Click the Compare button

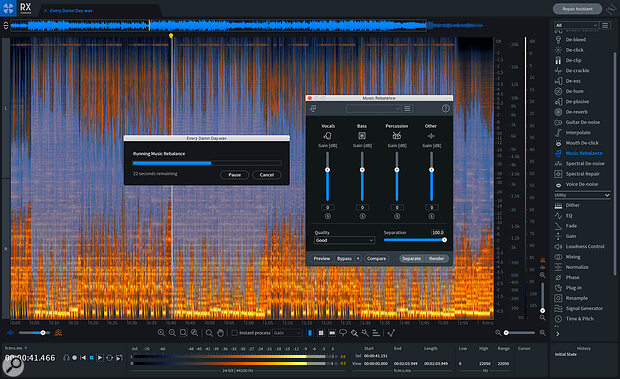[x=376, y=258]
